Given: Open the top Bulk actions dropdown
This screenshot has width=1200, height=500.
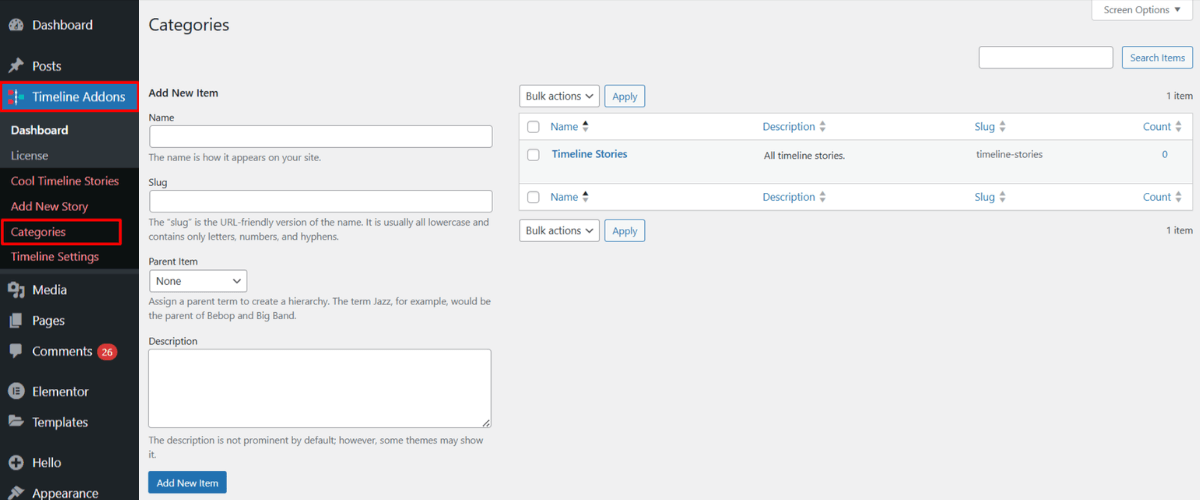Looking at the screenshot, I should coord(559,96).
